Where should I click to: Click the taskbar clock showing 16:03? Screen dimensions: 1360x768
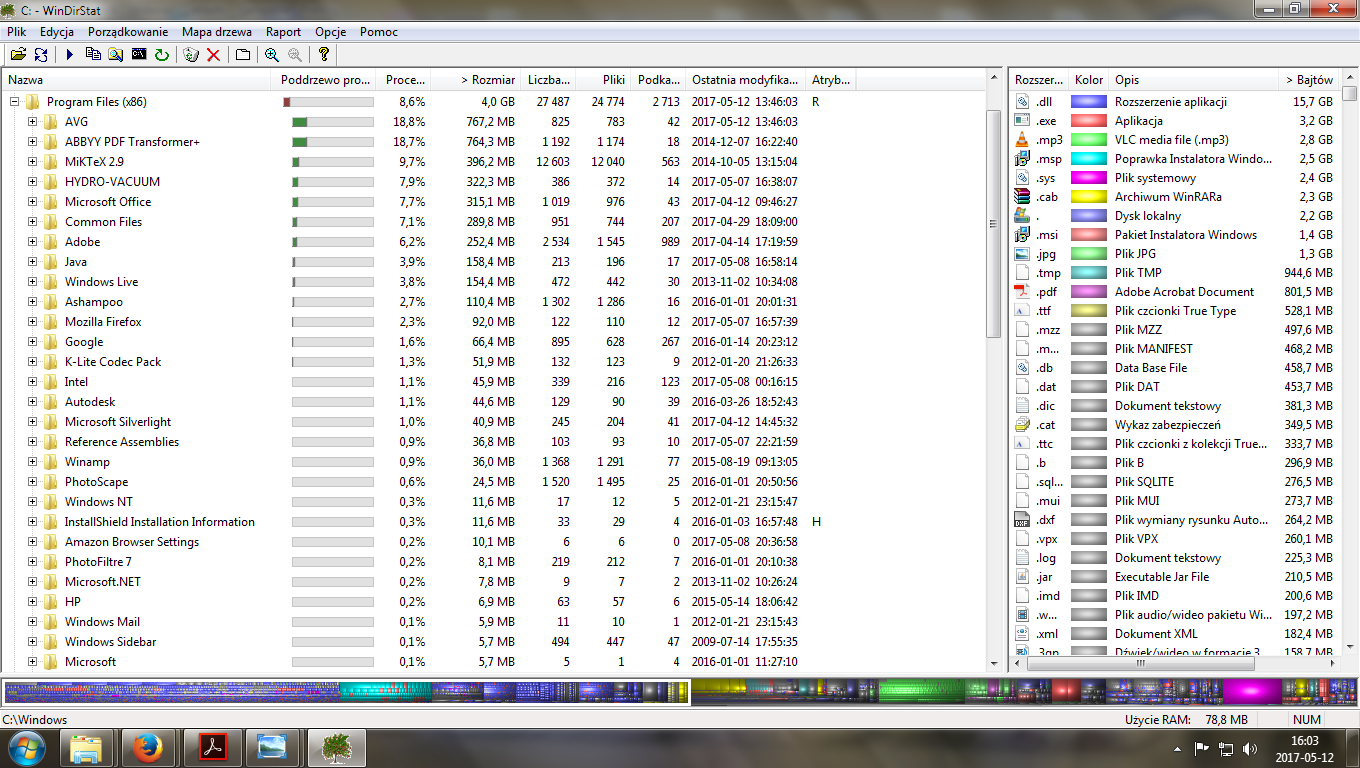pos(1304,741)
